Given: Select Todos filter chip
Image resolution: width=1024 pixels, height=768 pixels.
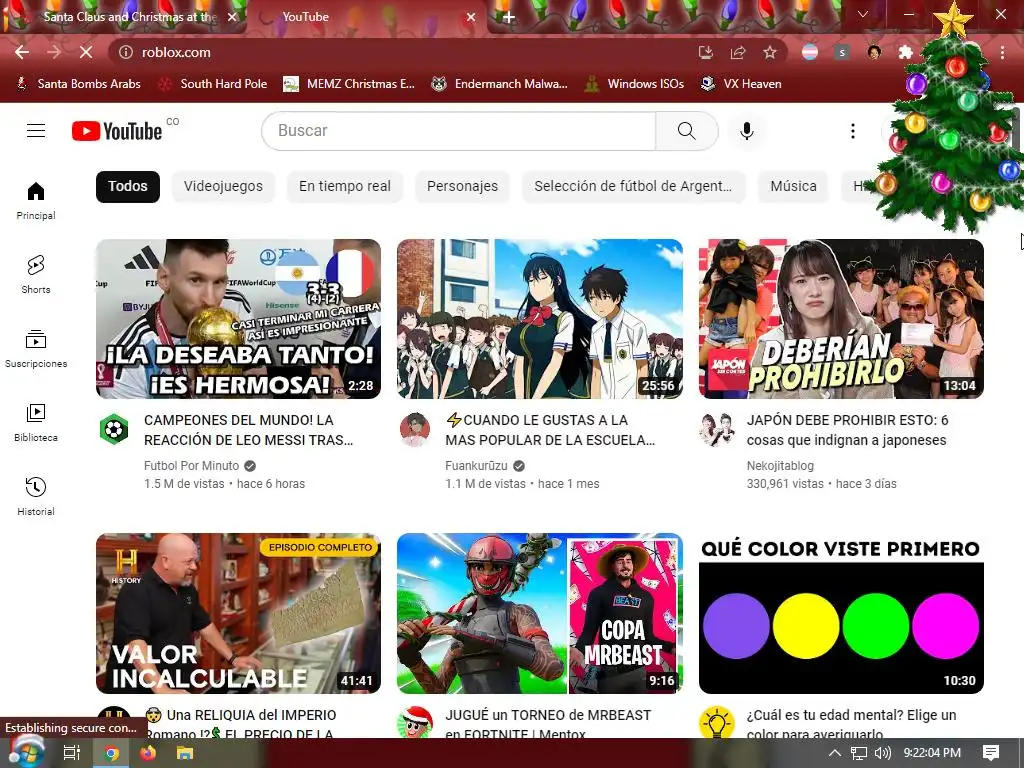Looking at the screenshot, I should click(128, 186).
